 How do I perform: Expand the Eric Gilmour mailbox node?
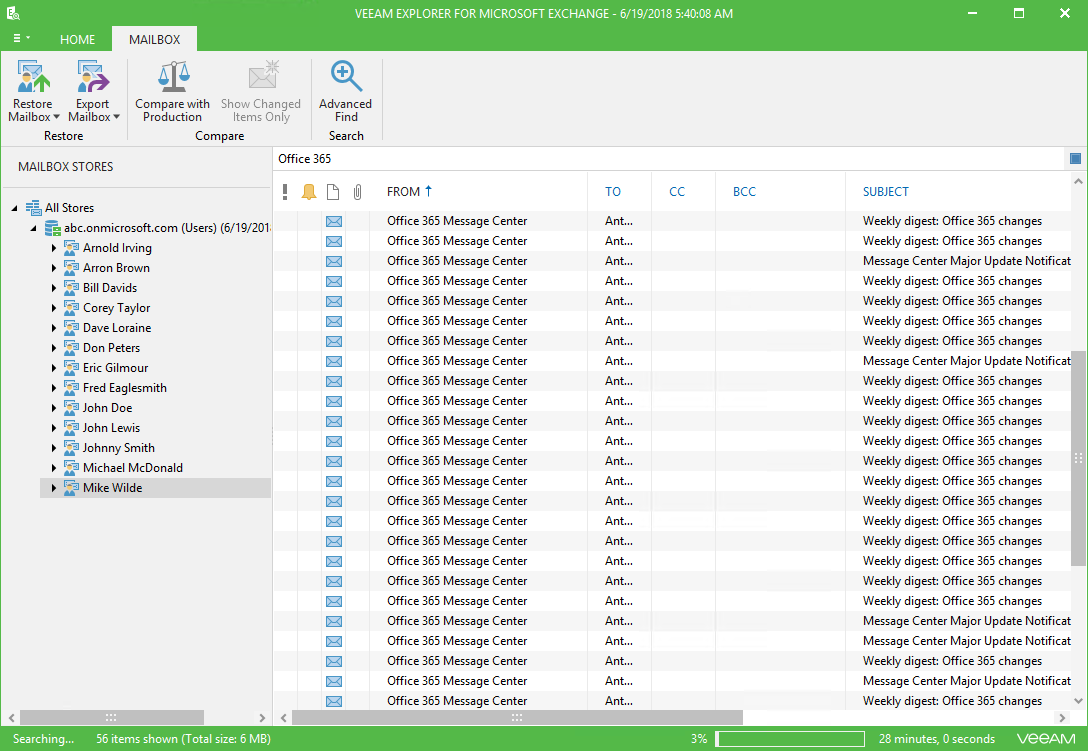(x=53, y=368)
